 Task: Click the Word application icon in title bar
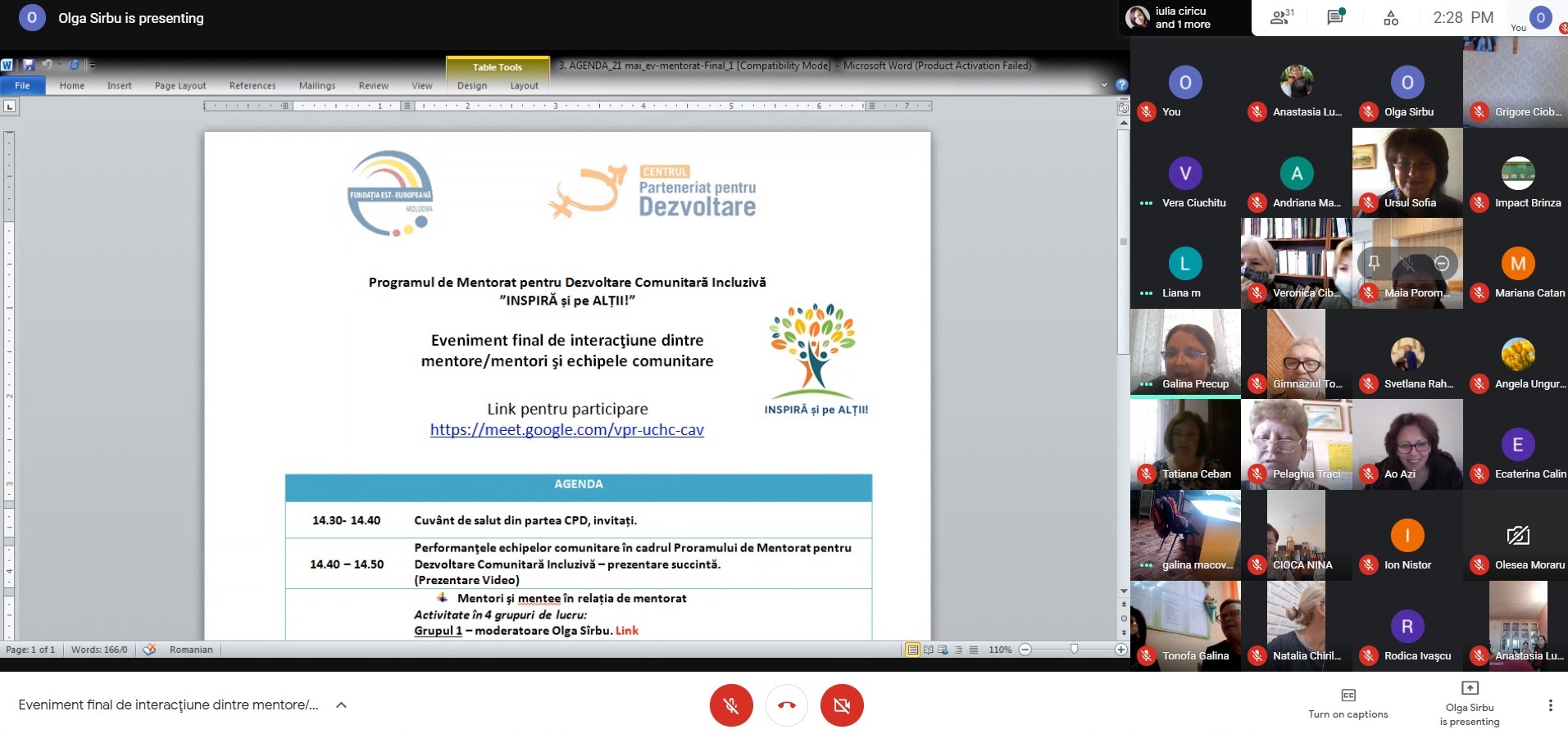(x=7, y=66)
